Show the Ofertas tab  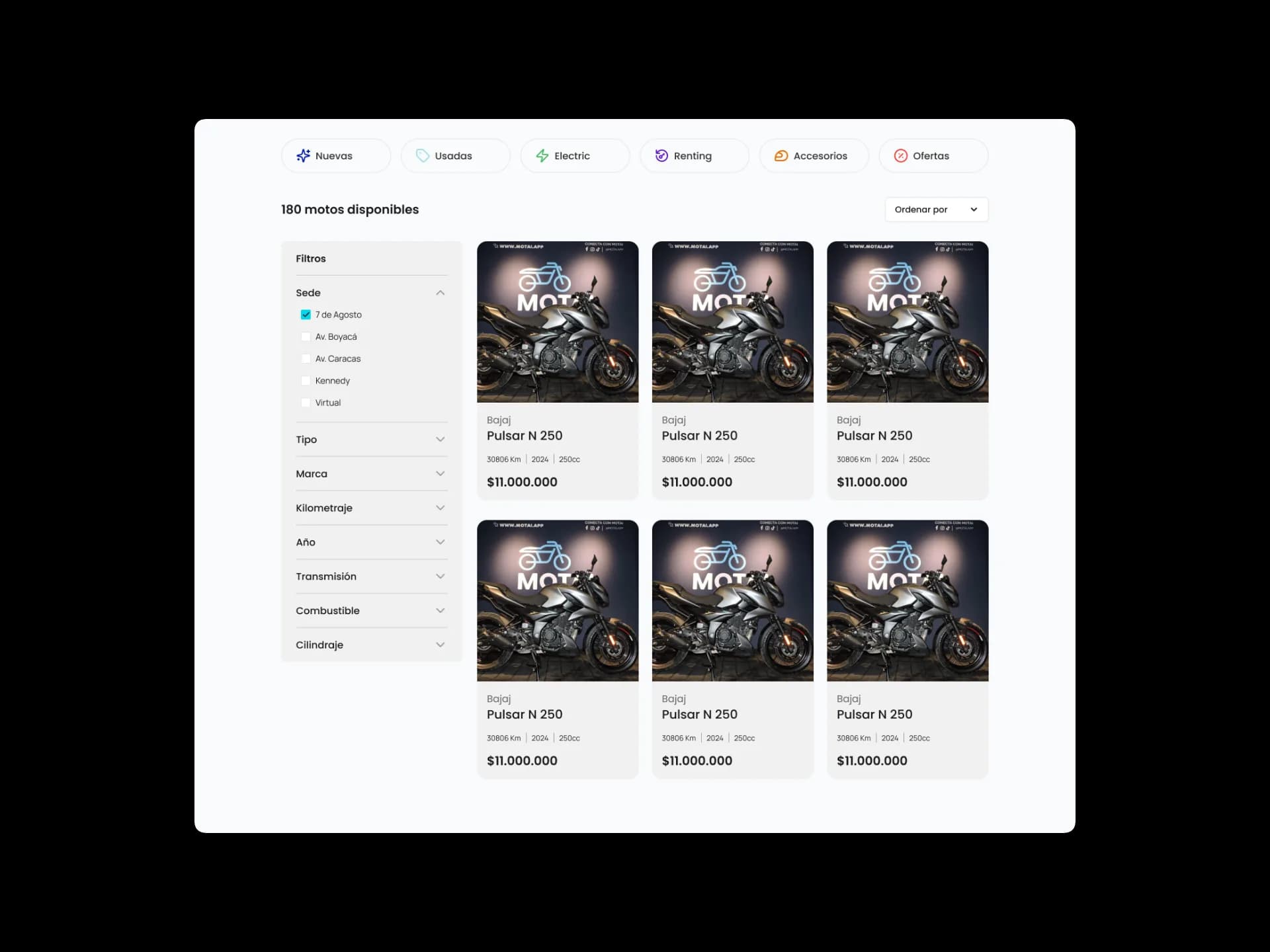click(x=933, y=156)
